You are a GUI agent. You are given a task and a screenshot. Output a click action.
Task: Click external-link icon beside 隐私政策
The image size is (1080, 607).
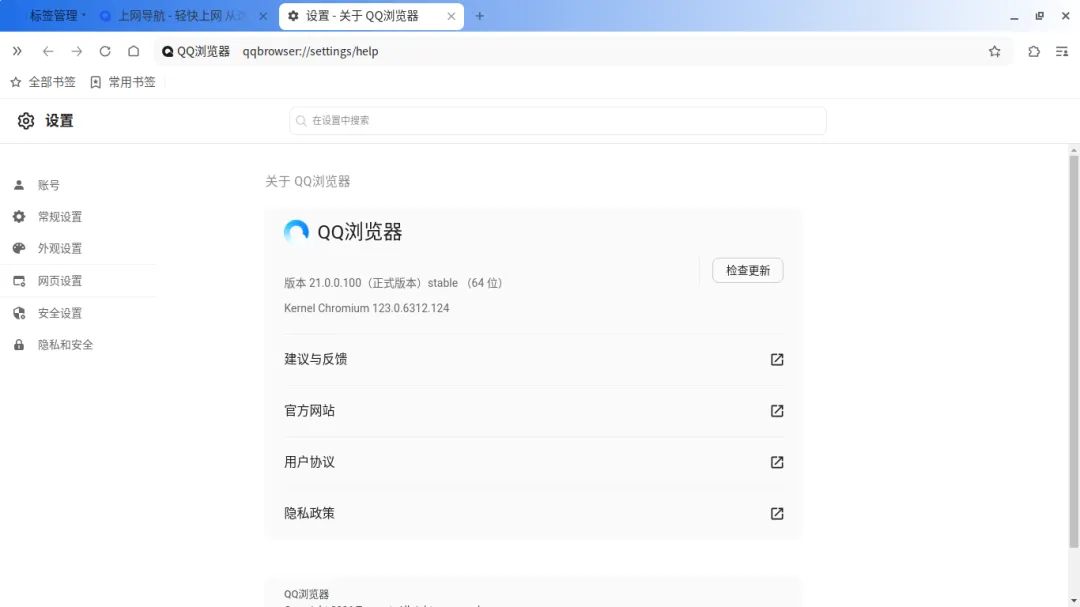(x=777, y=513)
